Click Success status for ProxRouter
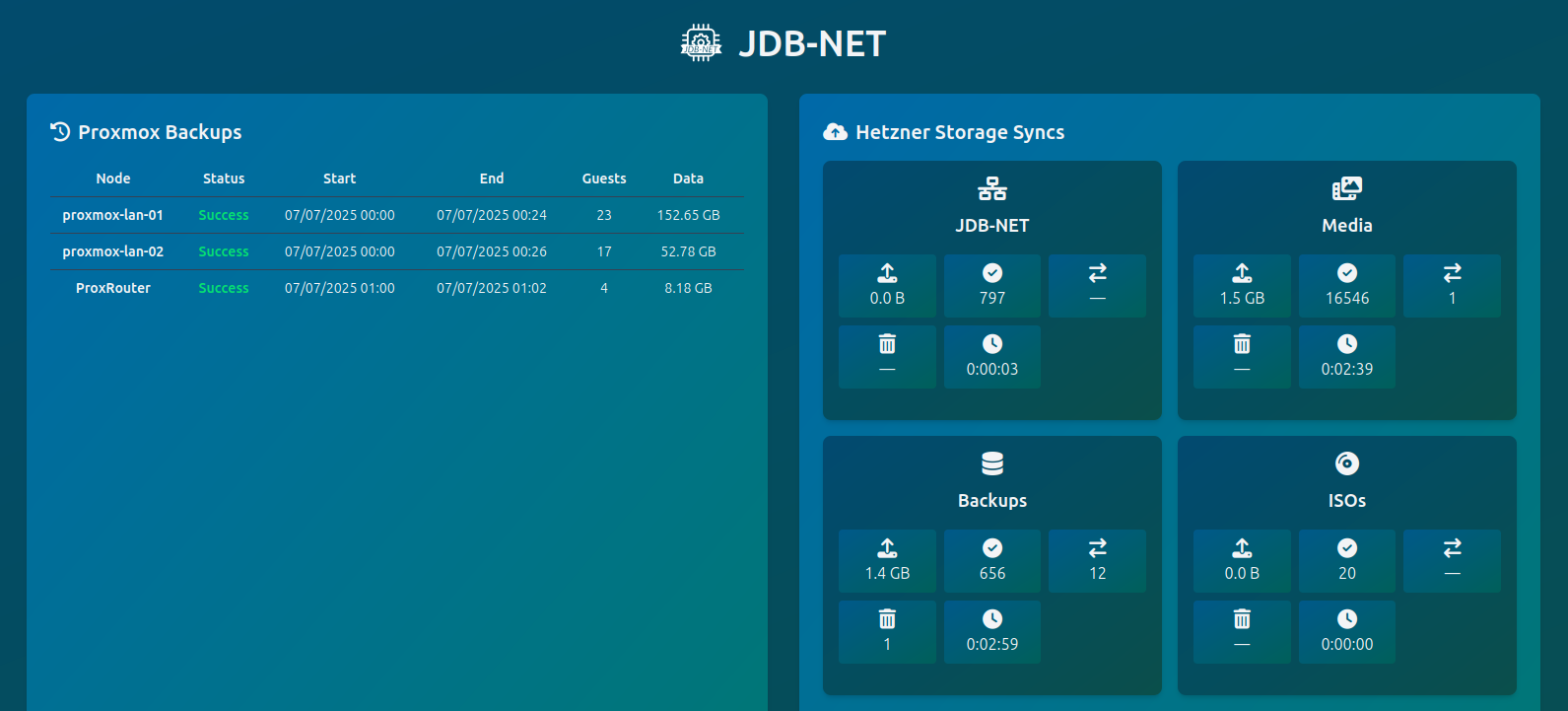 pyautogui.click(x=224, y=288)
